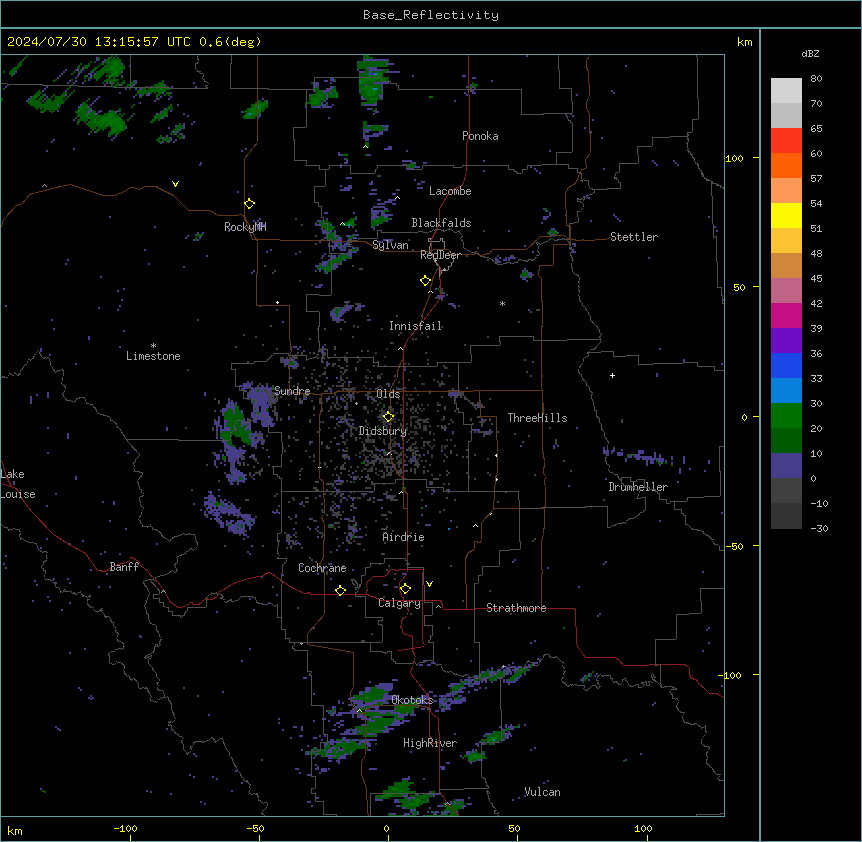Click the asterisk marker above Limestone label

tap(153, 346)
